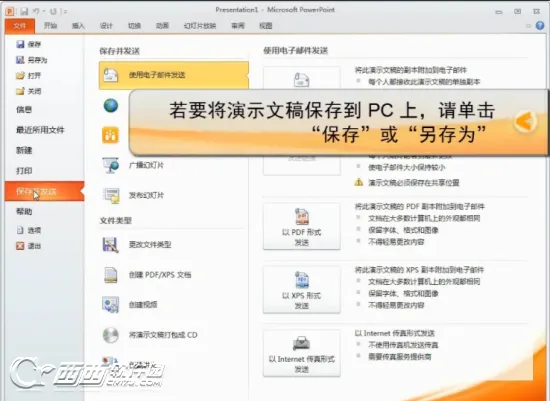
Task: Select 帮助 in the backstage menu
Action: pyautogui.click(x=24, y=212)
